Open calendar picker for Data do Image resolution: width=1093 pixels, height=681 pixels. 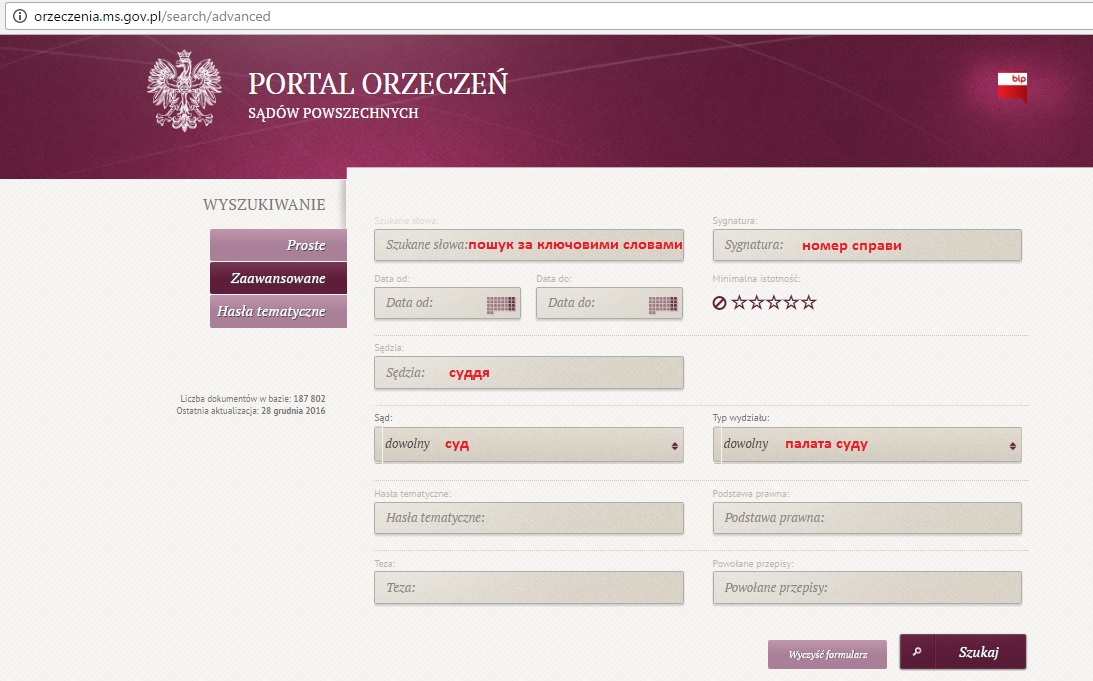[x=662, y=303]
